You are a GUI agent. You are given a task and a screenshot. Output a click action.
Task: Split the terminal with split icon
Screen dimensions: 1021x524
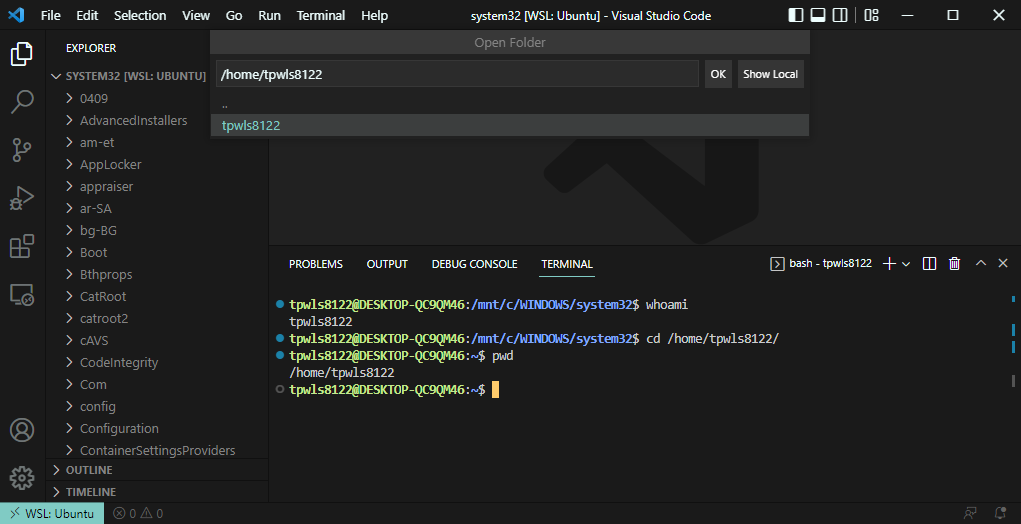point(930,264)
